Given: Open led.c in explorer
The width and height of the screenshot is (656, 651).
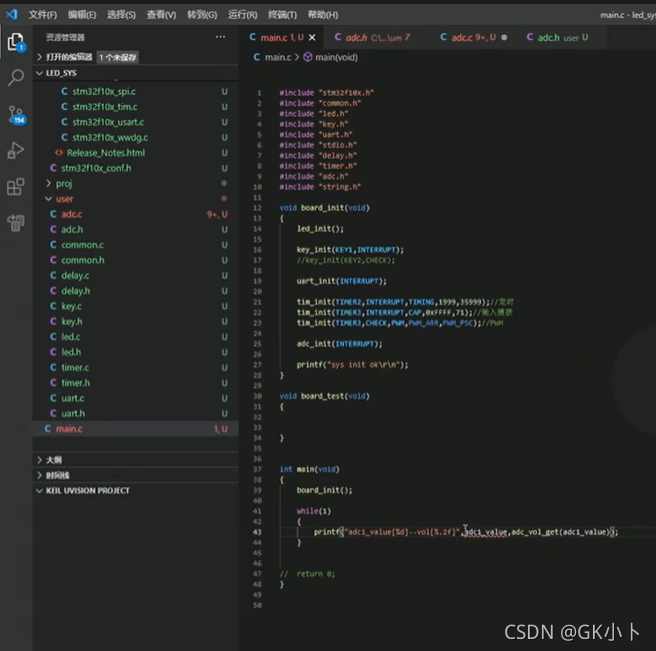Looking at the screenshot, I should (136, 337).
